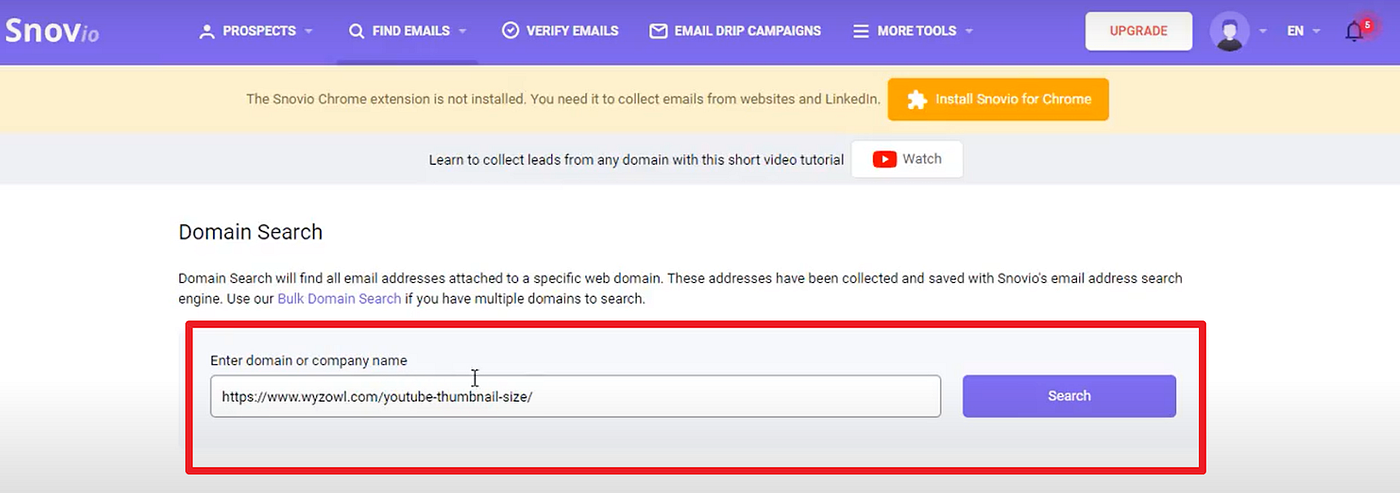1400x493 pixels.
Task: Go to Verify Emails
Action: click(560, 31)
